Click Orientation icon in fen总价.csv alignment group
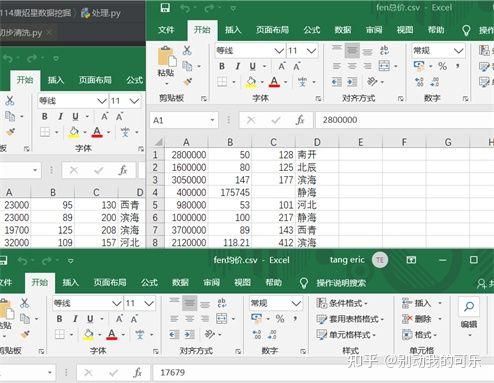Viewport: 494px width, 383px height. point(372,81)
